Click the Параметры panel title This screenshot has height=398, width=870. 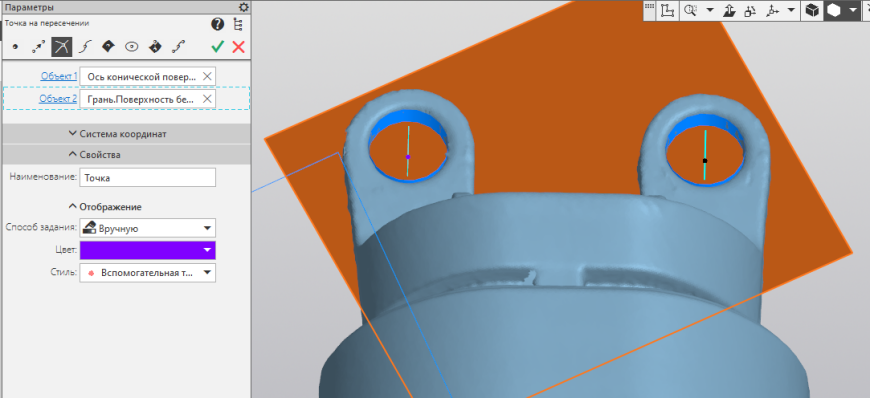[29, 7]
